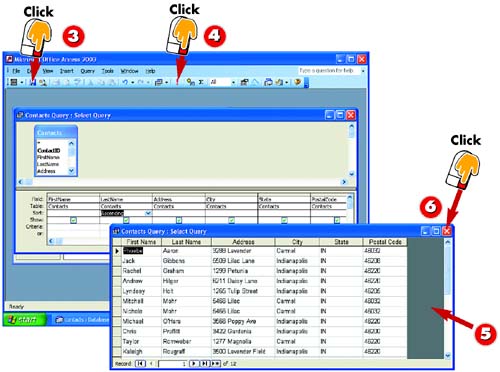Click the Address field in Contacts list
Screen dimensions: 500x372
point(46,171)
